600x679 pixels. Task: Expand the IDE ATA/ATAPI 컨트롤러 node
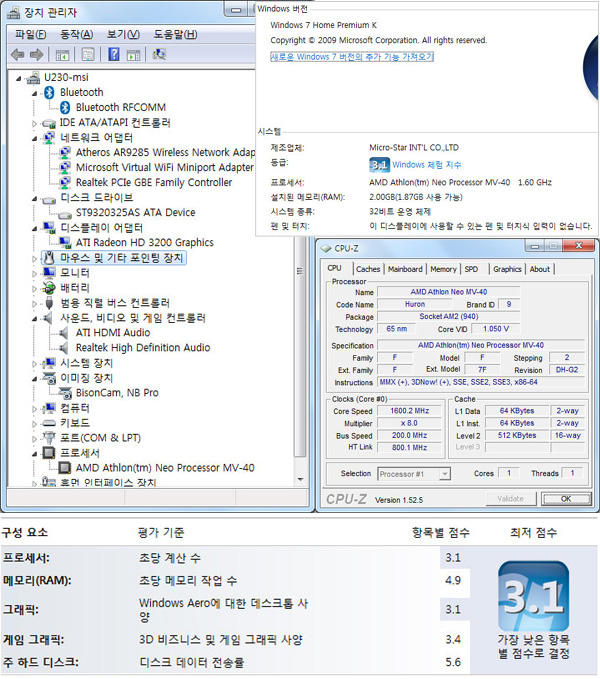pyautogui.click(x=35, y=123)
